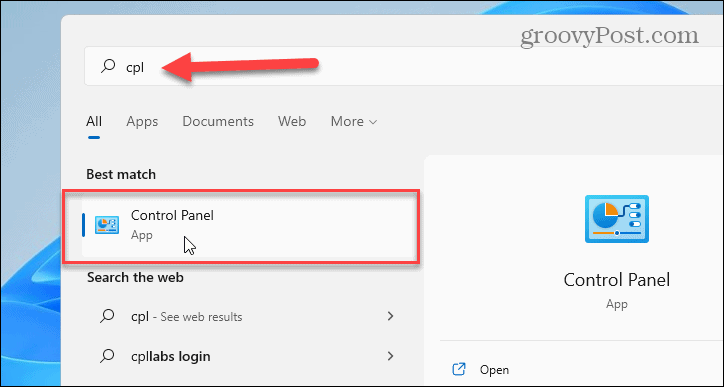Switch to the Apps tab
The image size is (724, 387).
tap(142, 121)
